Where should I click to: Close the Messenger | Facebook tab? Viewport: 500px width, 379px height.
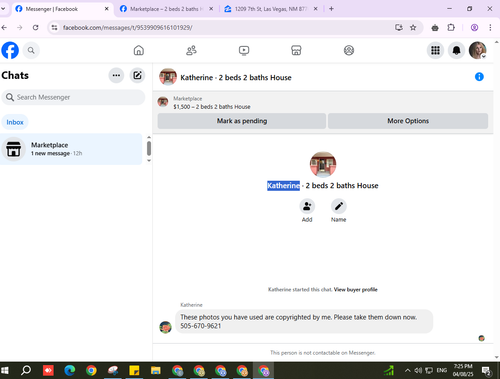point(107,9)
